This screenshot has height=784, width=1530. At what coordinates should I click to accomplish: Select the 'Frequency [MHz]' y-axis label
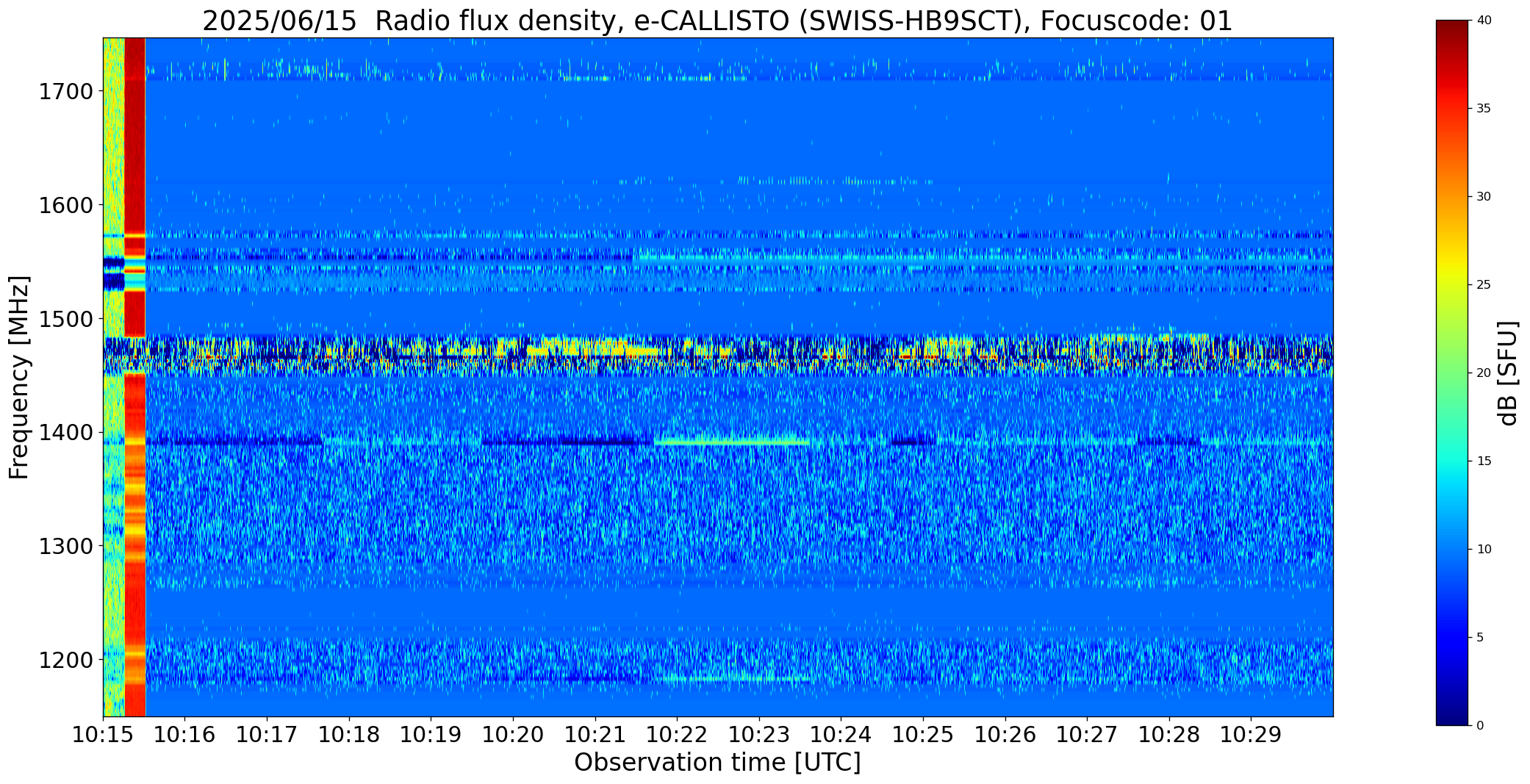[x=19, y=378]
